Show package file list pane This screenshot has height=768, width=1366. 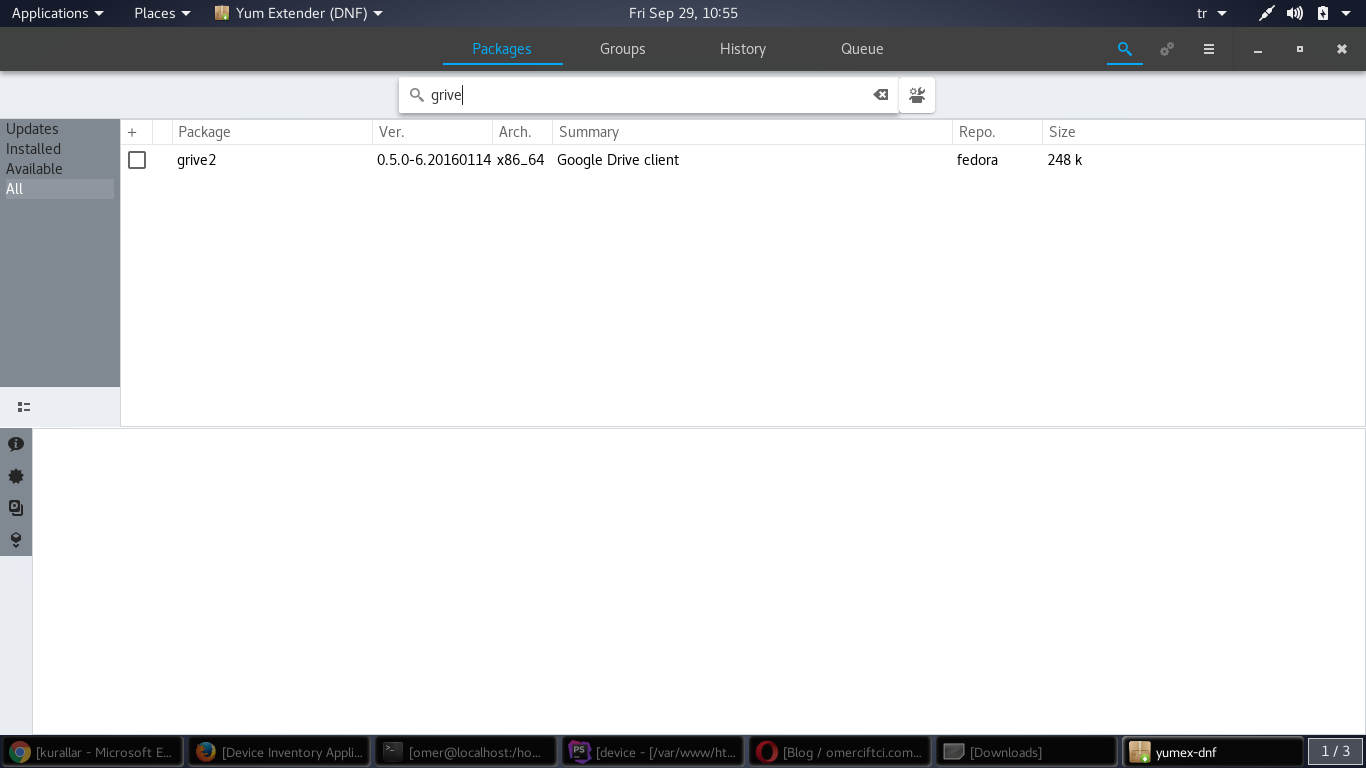[x=16, y=508]
